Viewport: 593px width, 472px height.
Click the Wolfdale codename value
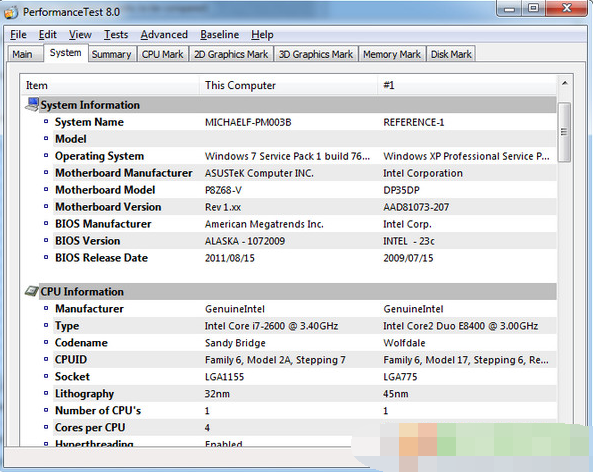point(404,343)
